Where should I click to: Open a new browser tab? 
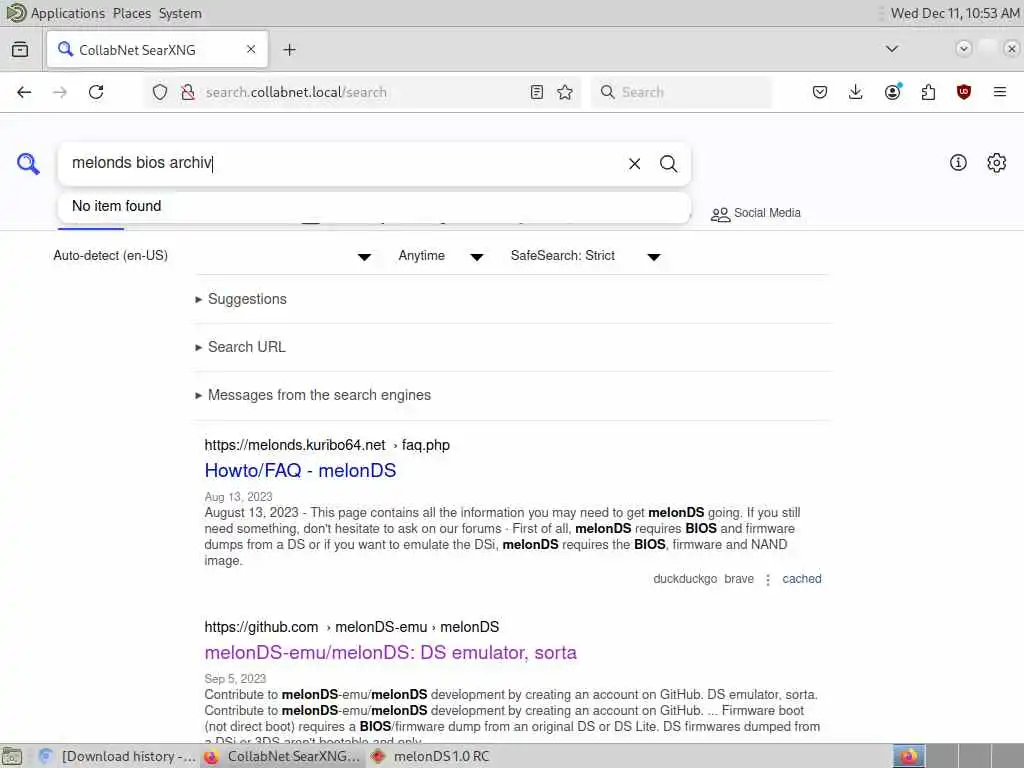tap(289, 50)
